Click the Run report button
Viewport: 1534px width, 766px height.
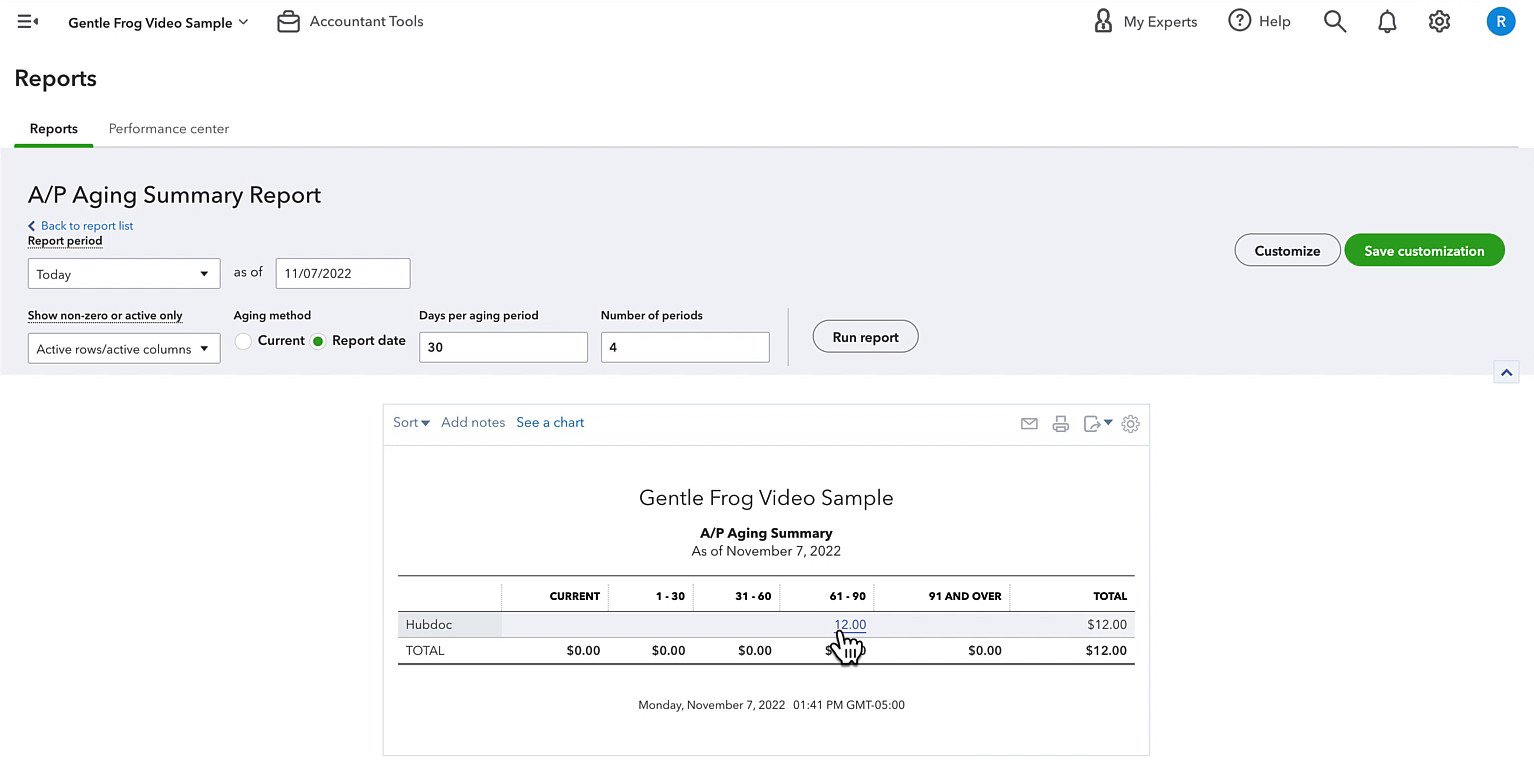865,337
